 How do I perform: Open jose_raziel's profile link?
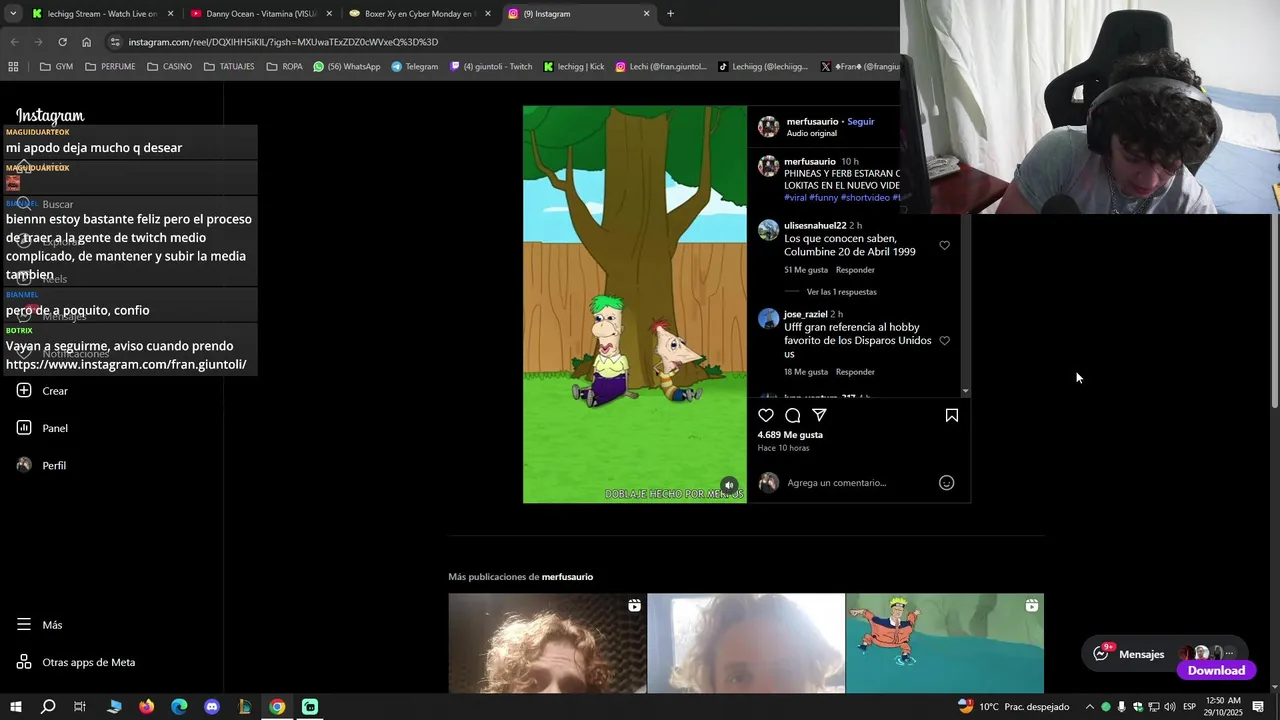coord(805,314)
